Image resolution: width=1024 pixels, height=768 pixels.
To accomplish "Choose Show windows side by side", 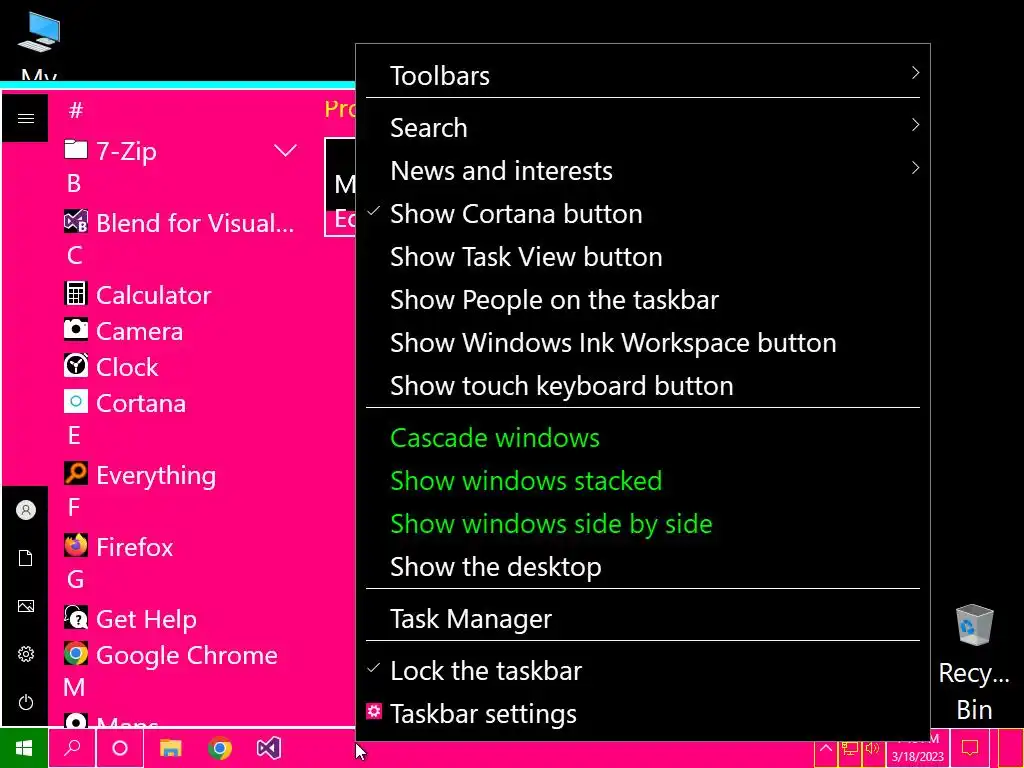I will [643, 524].
